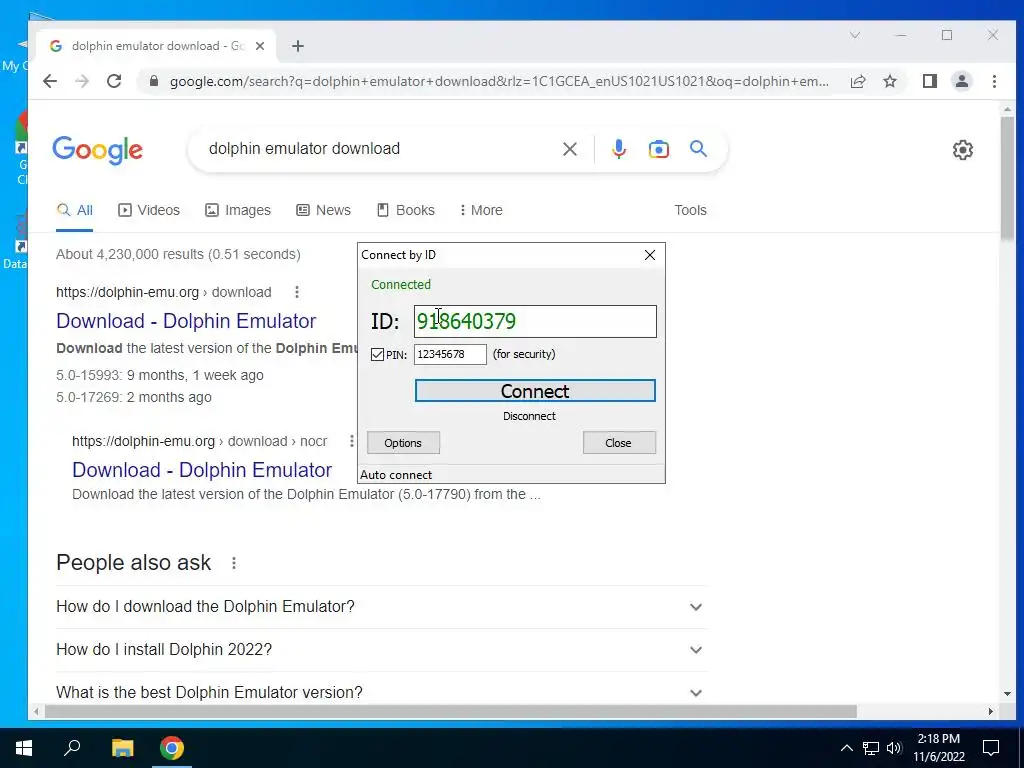Click the Connect button in dialog
Image resolution: width=1024 pixels, height=768 pixels.
(x=535, y=391)
